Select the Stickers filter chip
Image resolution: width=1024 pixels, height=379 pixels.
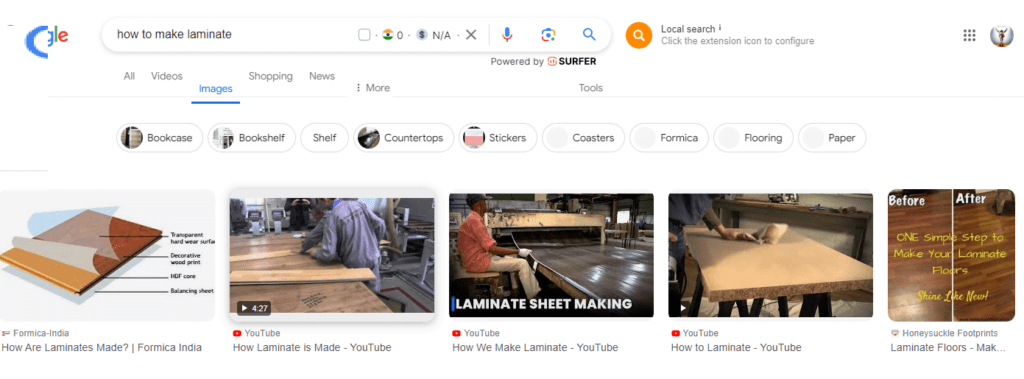[x=498, y=138]
